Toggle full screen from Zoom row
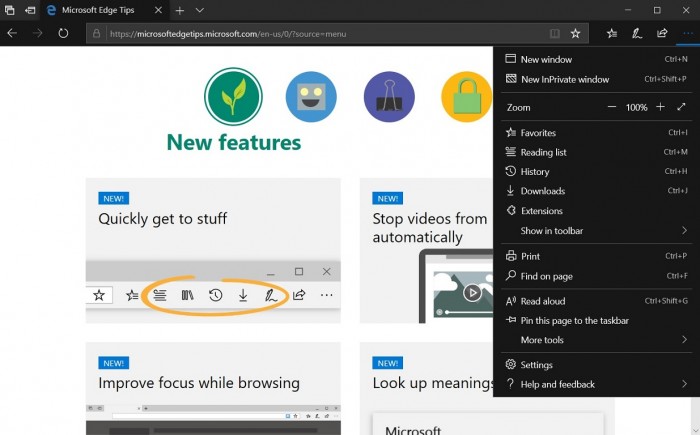 (x=681, y=107)
